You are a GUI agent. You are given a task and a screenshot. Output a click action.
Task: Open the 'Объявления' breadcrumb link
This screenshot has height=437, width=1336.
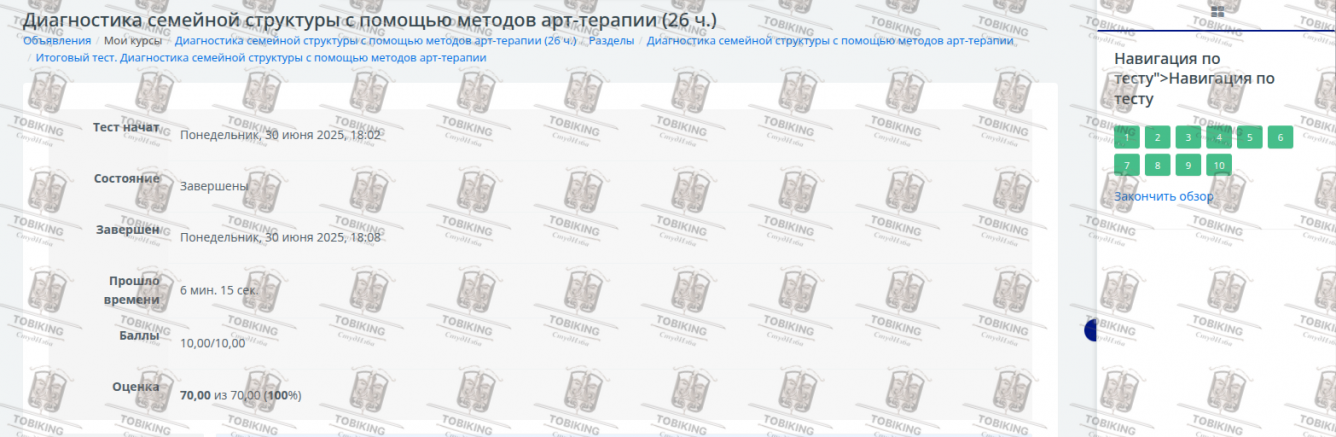tap(57, 41)
